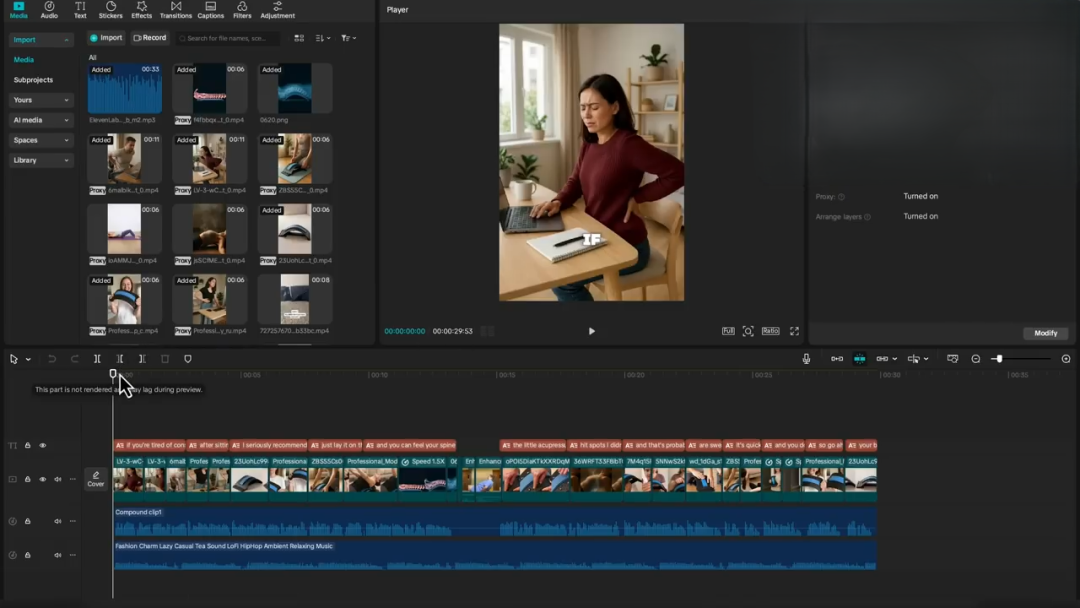Screen dimensions: 1080x608
Task: Trim clip left of the playhead
Action: point(120,359)
